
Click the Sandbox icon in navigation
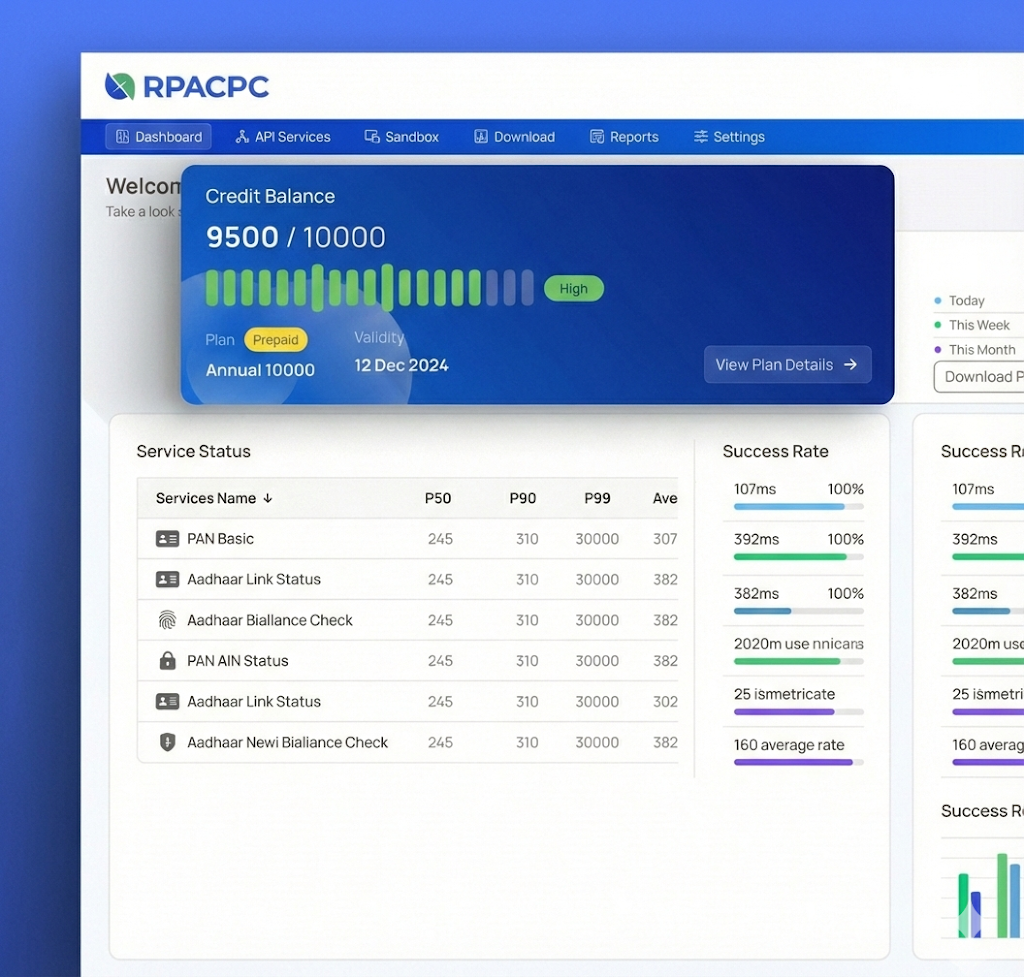tap(372, 137)
